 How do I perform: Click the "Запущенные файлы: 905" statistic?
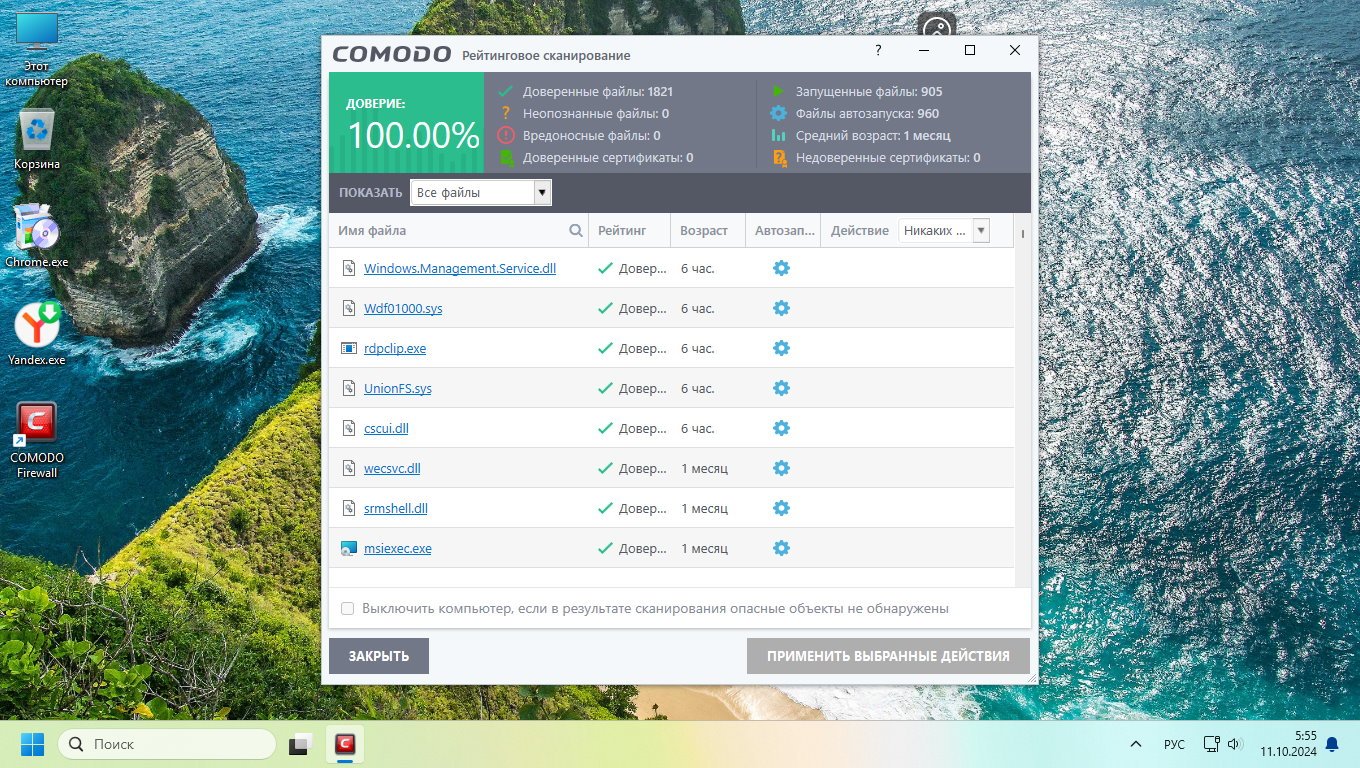click(869, 91)
